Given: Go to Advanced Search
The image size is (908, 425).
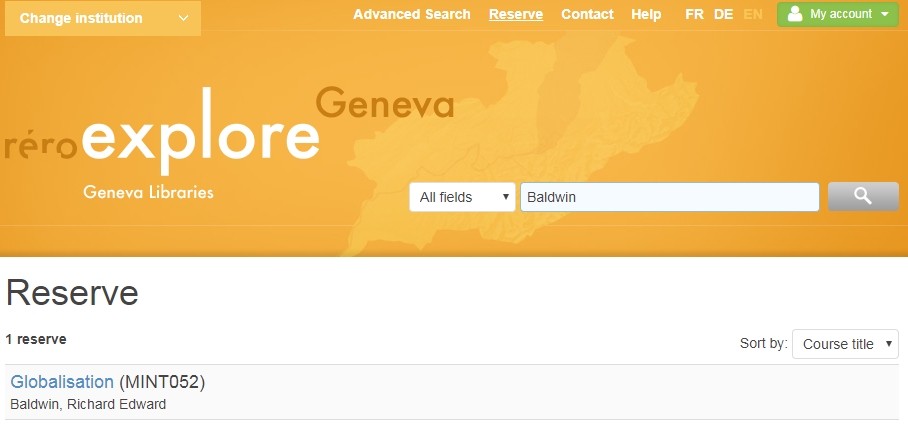Looking at the screenshot, I should tap(411, 14).
